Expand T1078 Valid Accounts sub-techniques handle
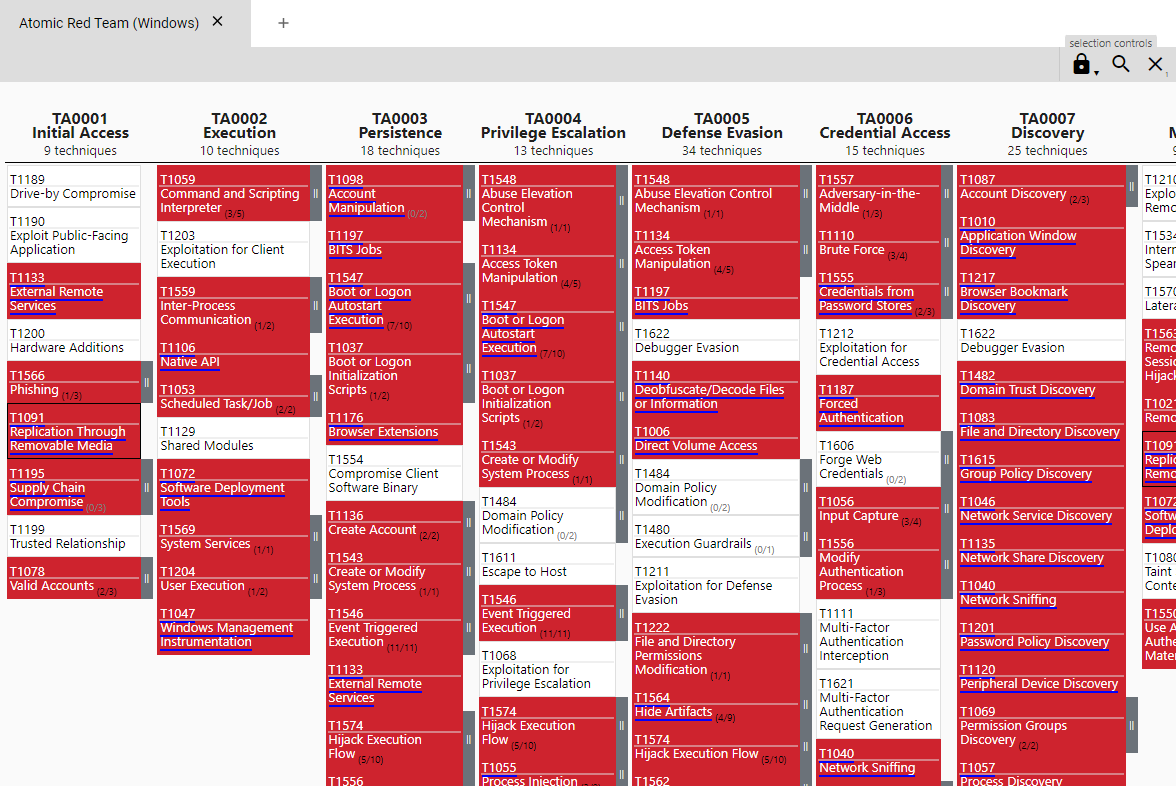 click(x=147, y=578)
